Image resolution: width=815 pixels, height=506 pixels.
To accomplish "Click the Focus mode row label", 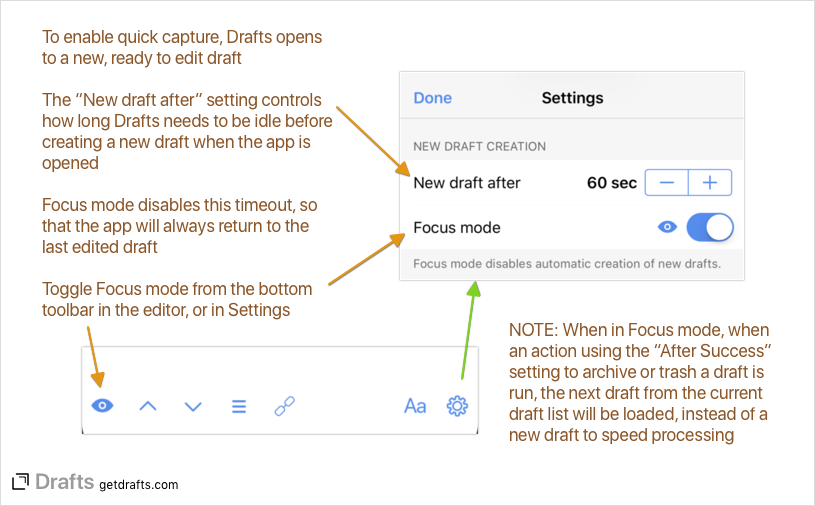I will tap(457, 228).
